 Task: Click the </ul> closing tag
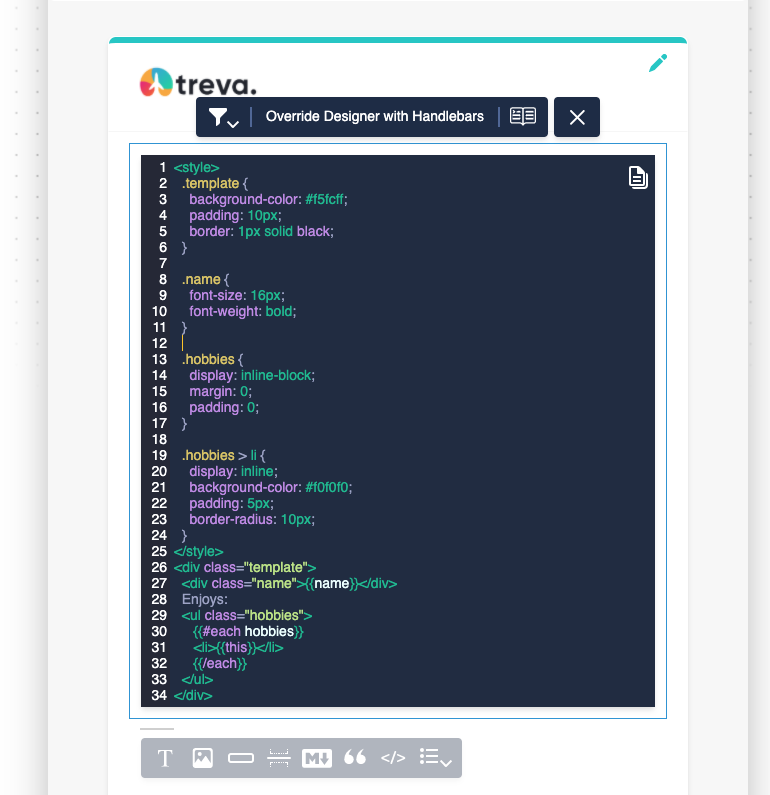click(x=197, y=679)
